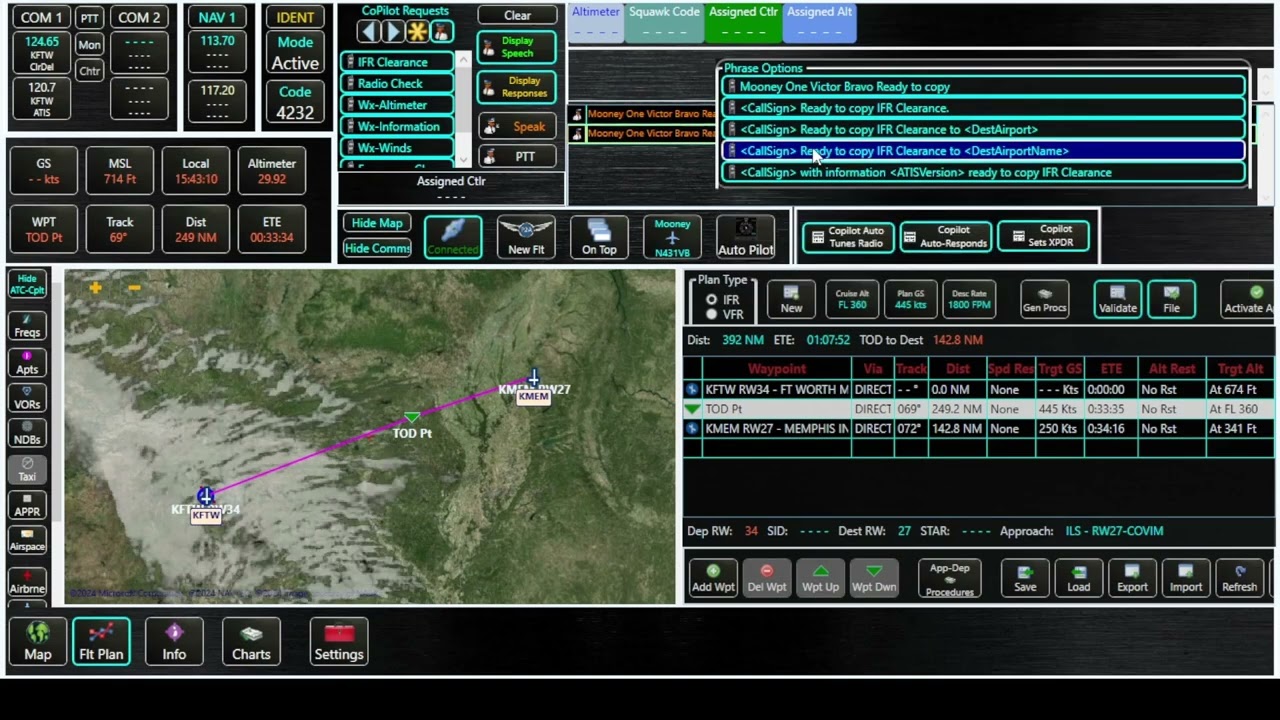Screen dimensions: 1280x720
Task: Open the Mooney N431VB aircraft button
Action: (672, 237)
